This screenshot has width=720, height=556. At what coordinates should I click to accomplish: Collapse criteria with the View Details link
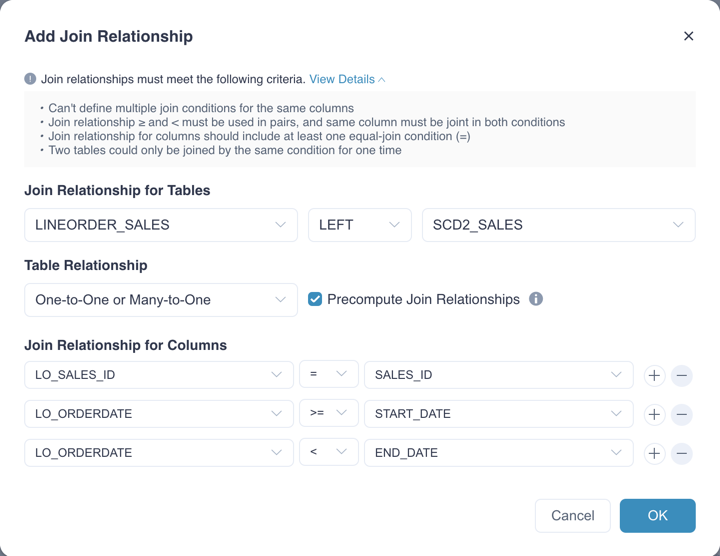pos(346,79)
